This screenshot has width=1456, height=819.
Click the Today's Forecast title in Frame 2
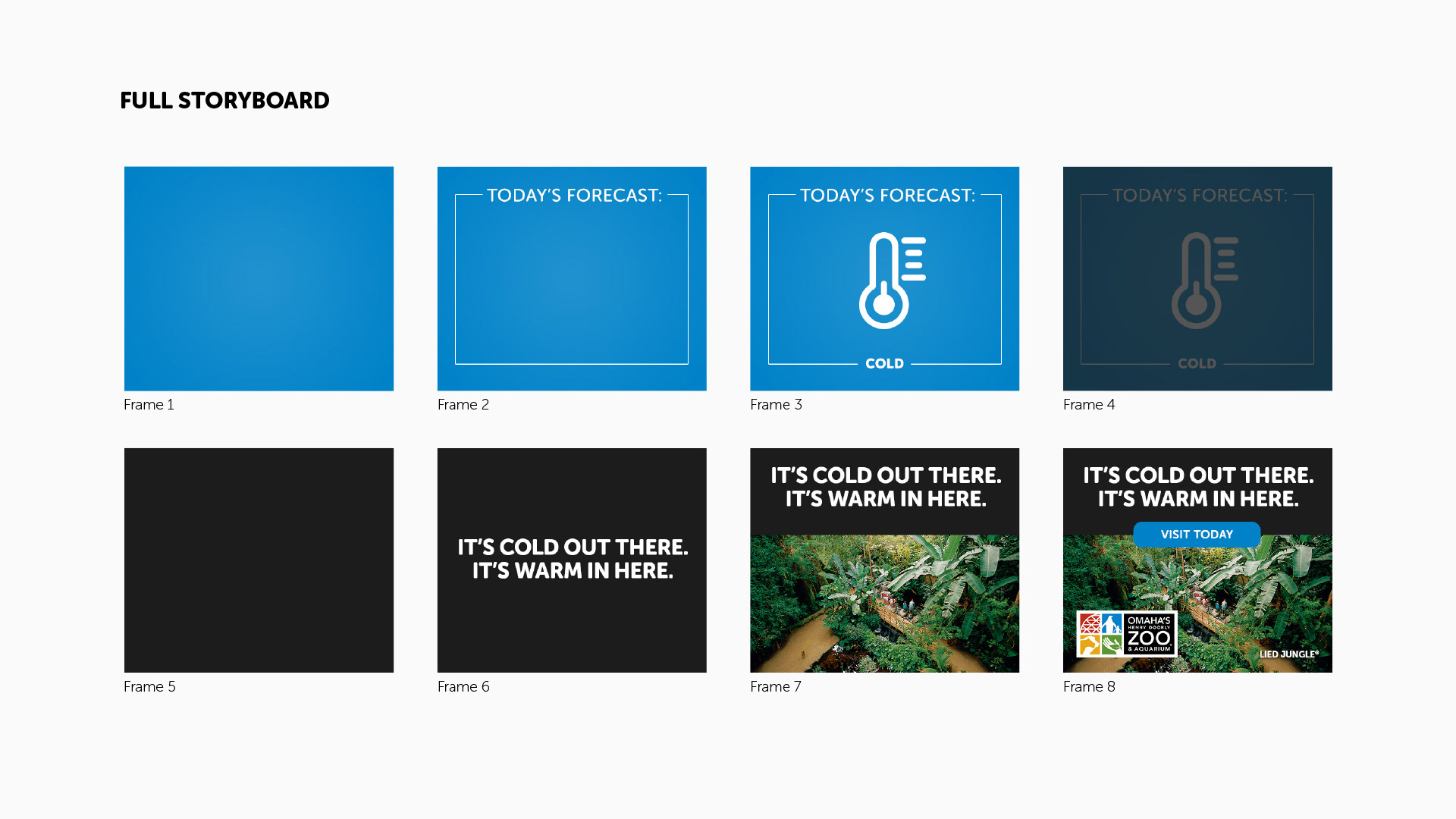[x=574, y=196]
